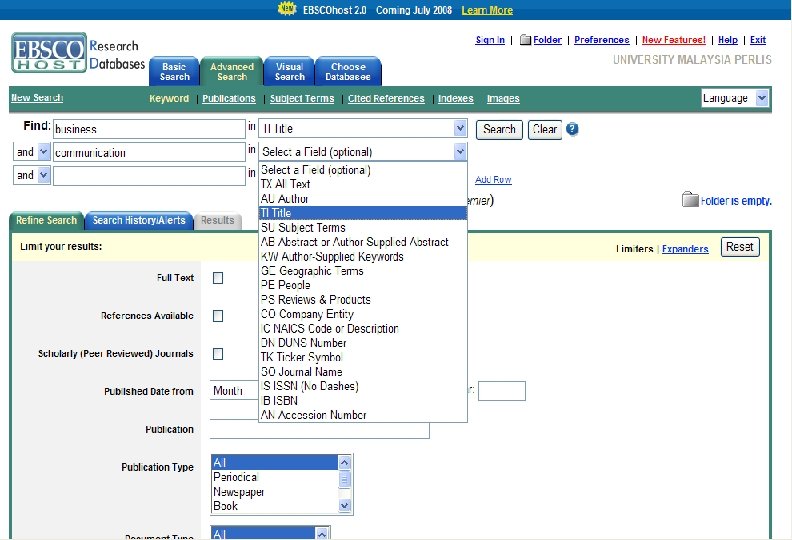Click the Reset button
Screen dimensions: 792x540
click(740, 247)
